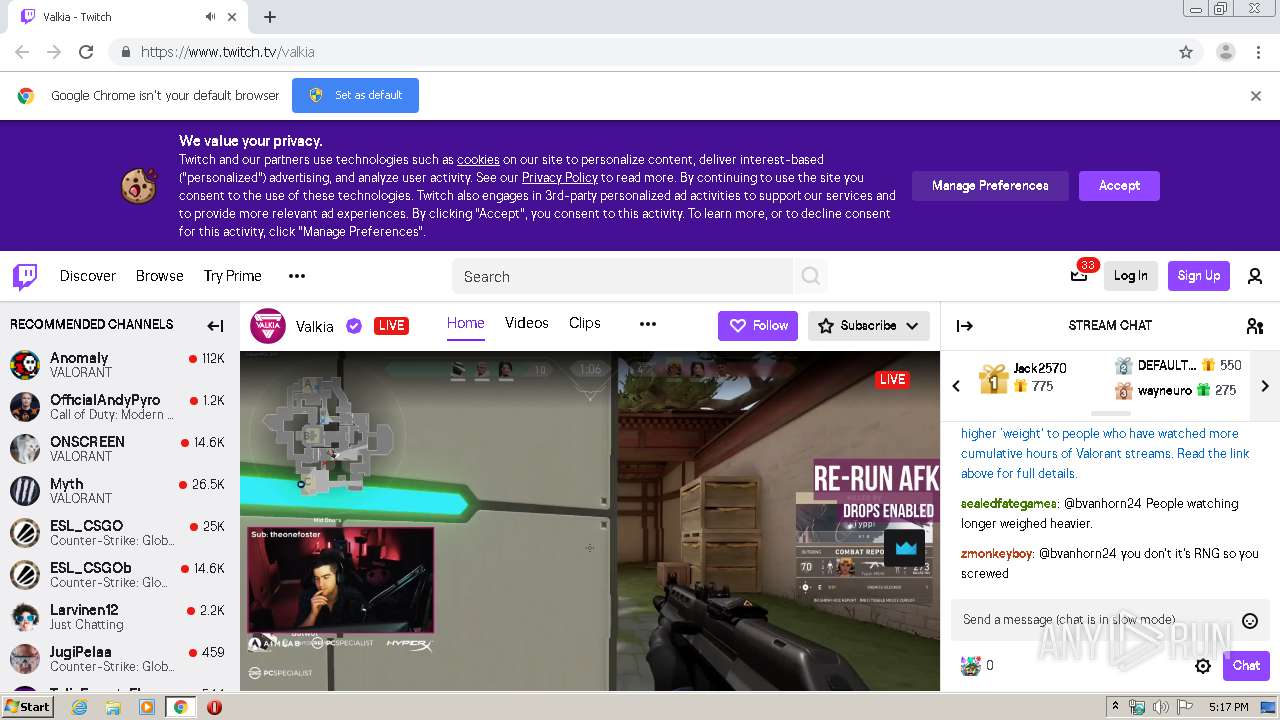Open the ONSCREEN recommended channel
1280x720 pixels.
point(119,449)
